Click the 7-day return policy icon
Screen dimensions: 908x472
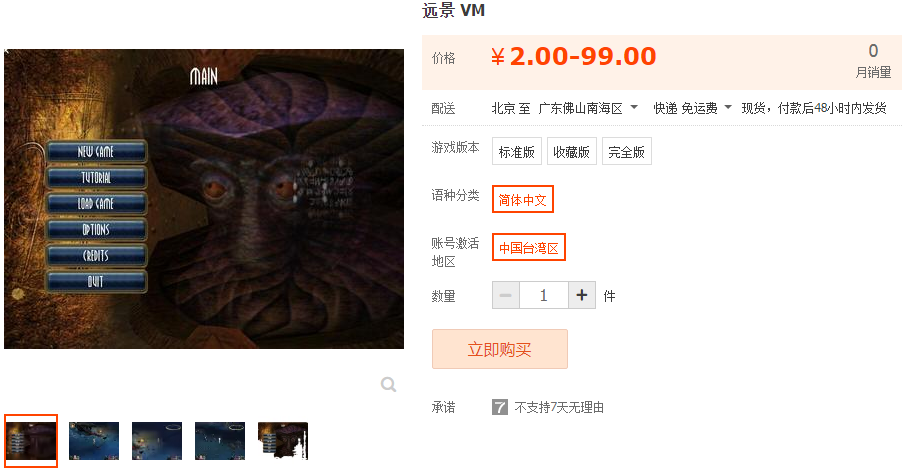500,407
